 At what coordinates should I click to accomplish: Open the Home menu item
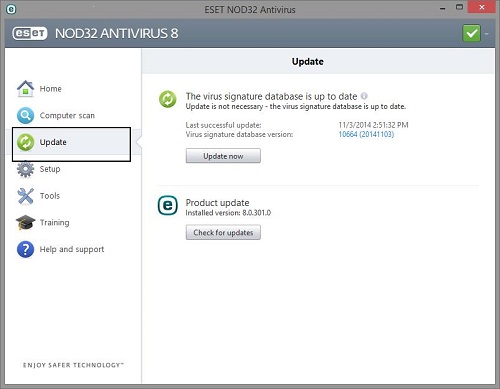(x=50, y=89)
